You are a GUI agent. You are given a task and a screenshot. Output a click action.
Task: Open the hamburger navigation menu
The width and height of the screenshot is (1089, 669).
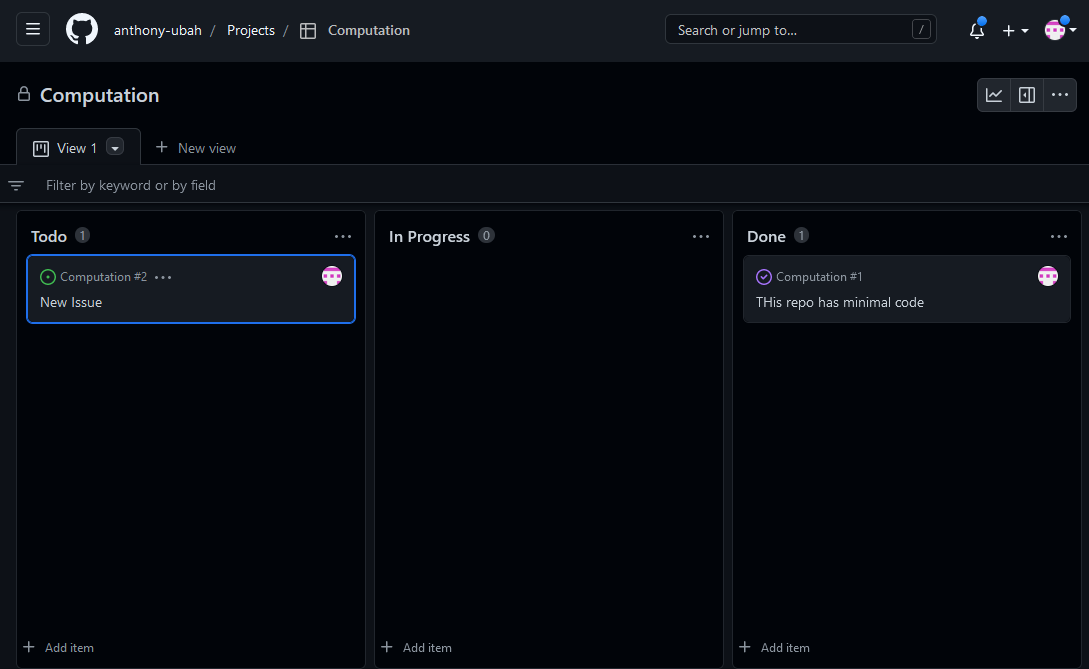pyautogui.click(x=33, y=30)
